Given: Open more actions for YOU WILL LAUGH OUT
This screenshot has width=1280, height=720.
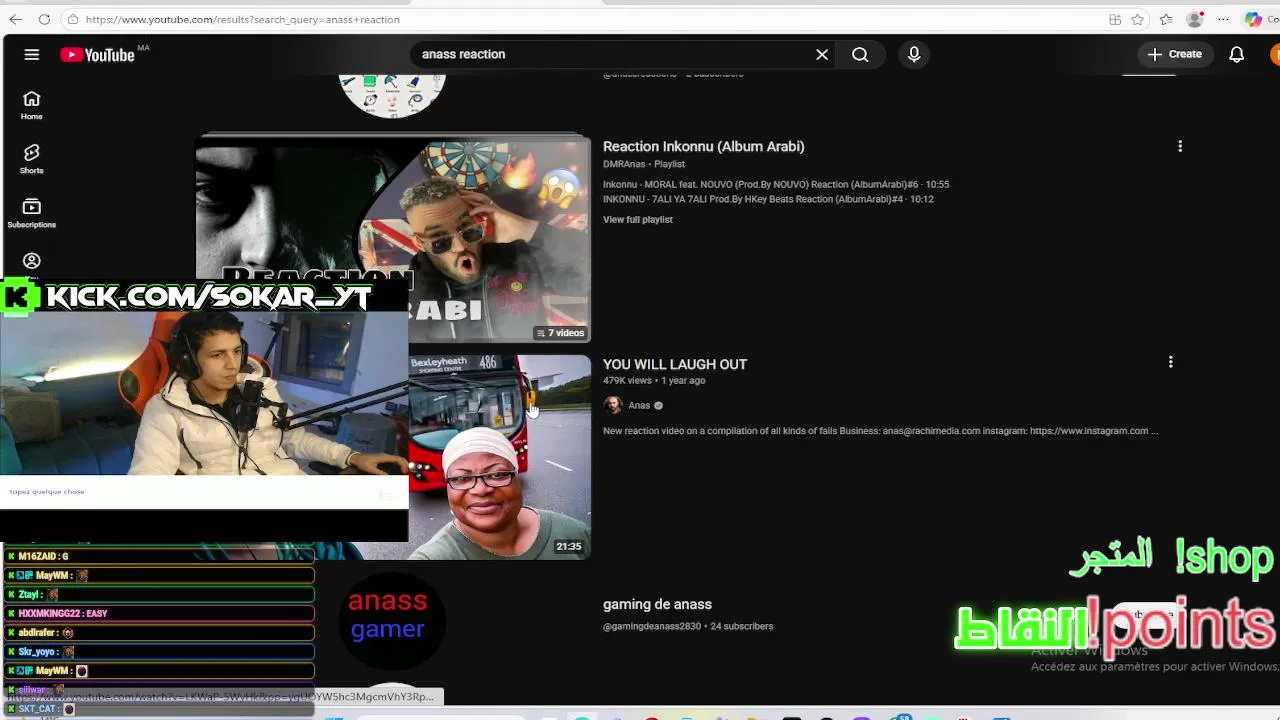Looking at the screenshot, I should 1171,362.
